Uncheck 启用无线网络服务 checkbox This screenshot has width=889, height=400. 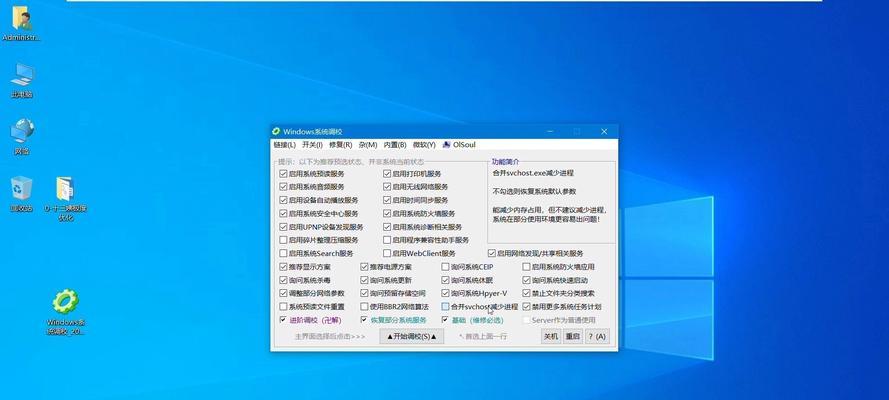pyautogui.click(x=387, y=186)
